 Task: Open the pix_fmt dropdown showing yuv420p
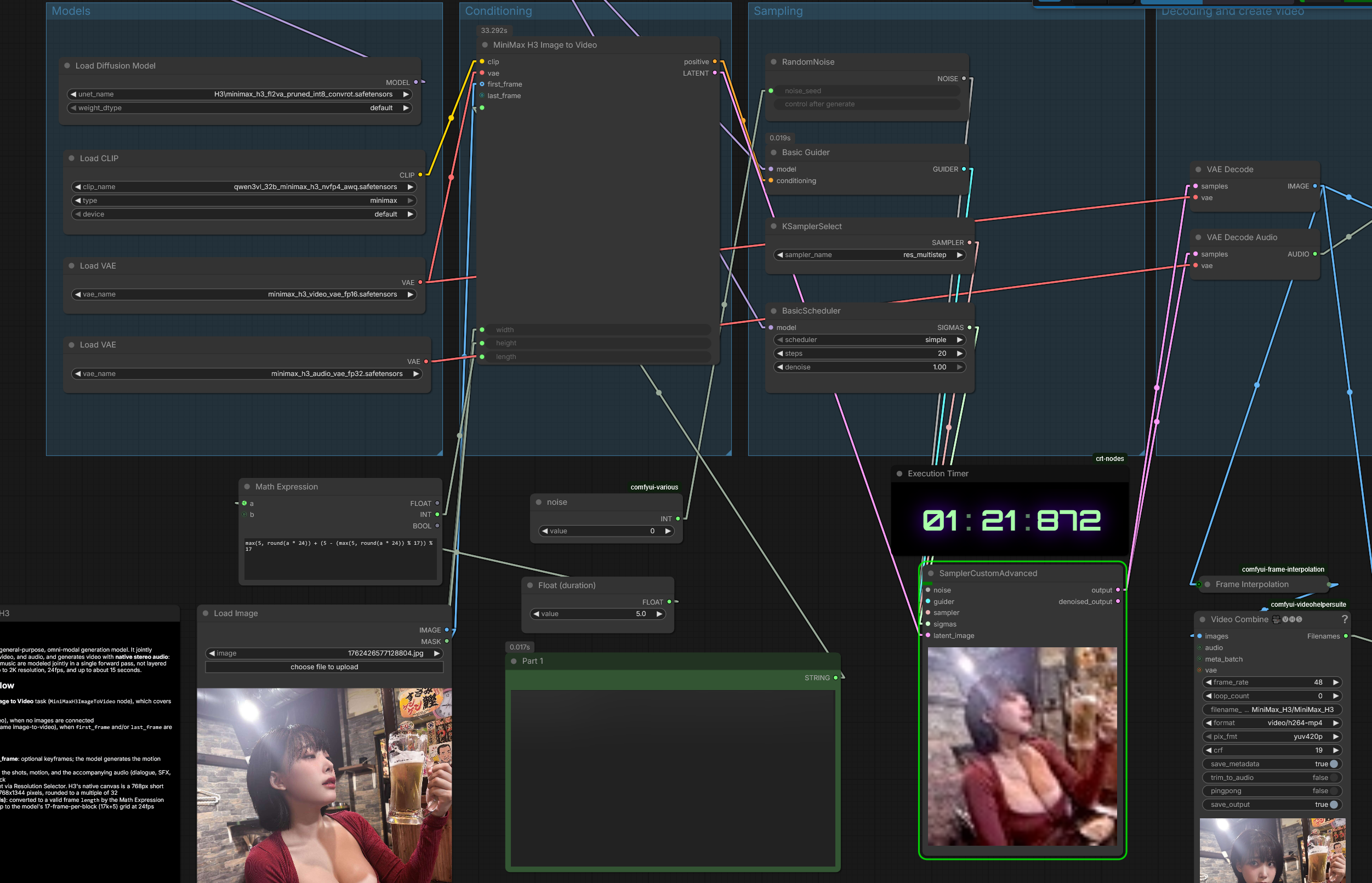coord(1272,737)
